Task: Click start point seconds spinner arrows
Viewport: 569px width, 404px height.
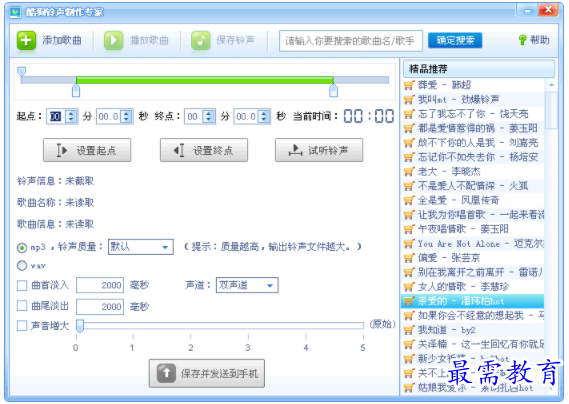Action: 126,117
